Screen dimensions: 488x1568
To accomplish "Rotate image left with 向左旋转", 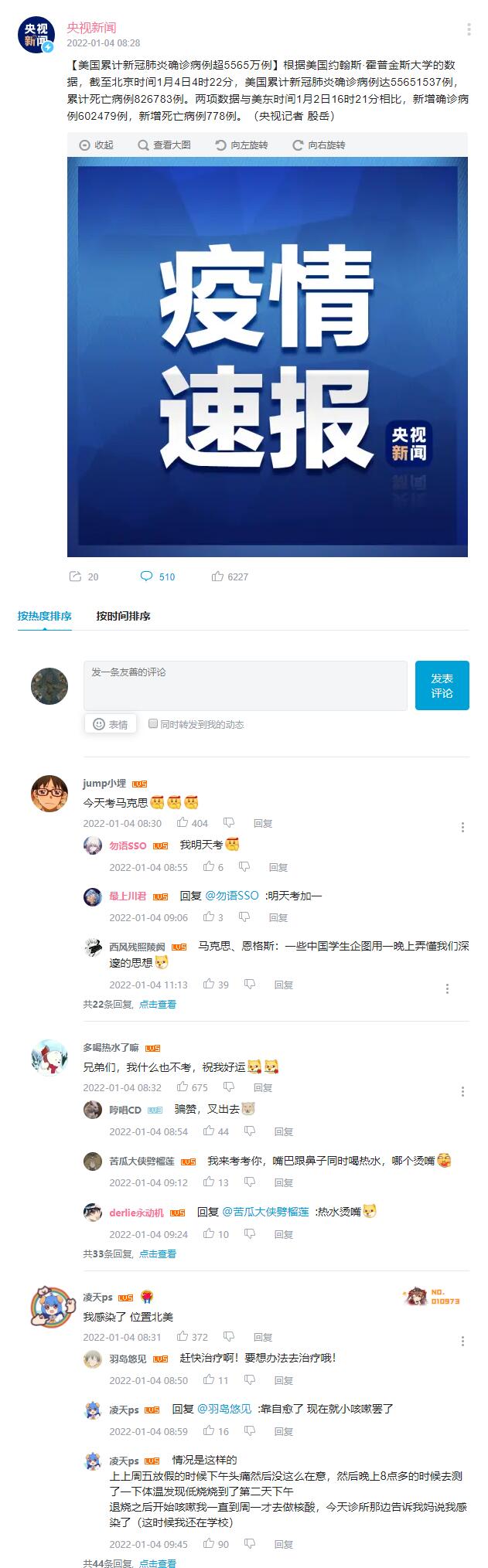I will 241,145.
